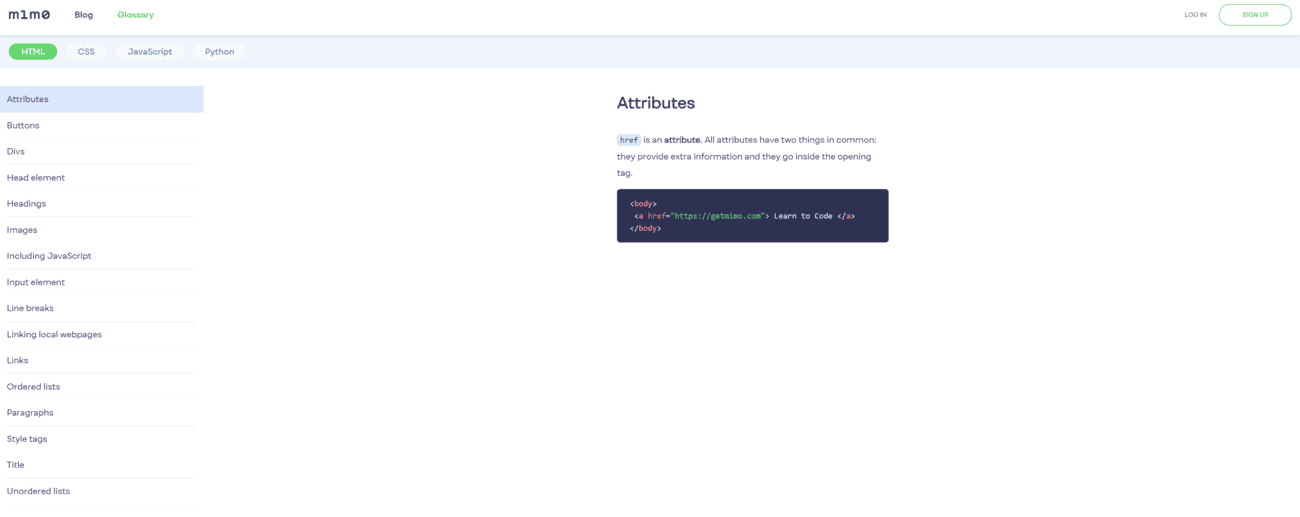This screenshot has width=1300, height=517.
Task: Open the Line breaks entry
Action: (101, 308)
